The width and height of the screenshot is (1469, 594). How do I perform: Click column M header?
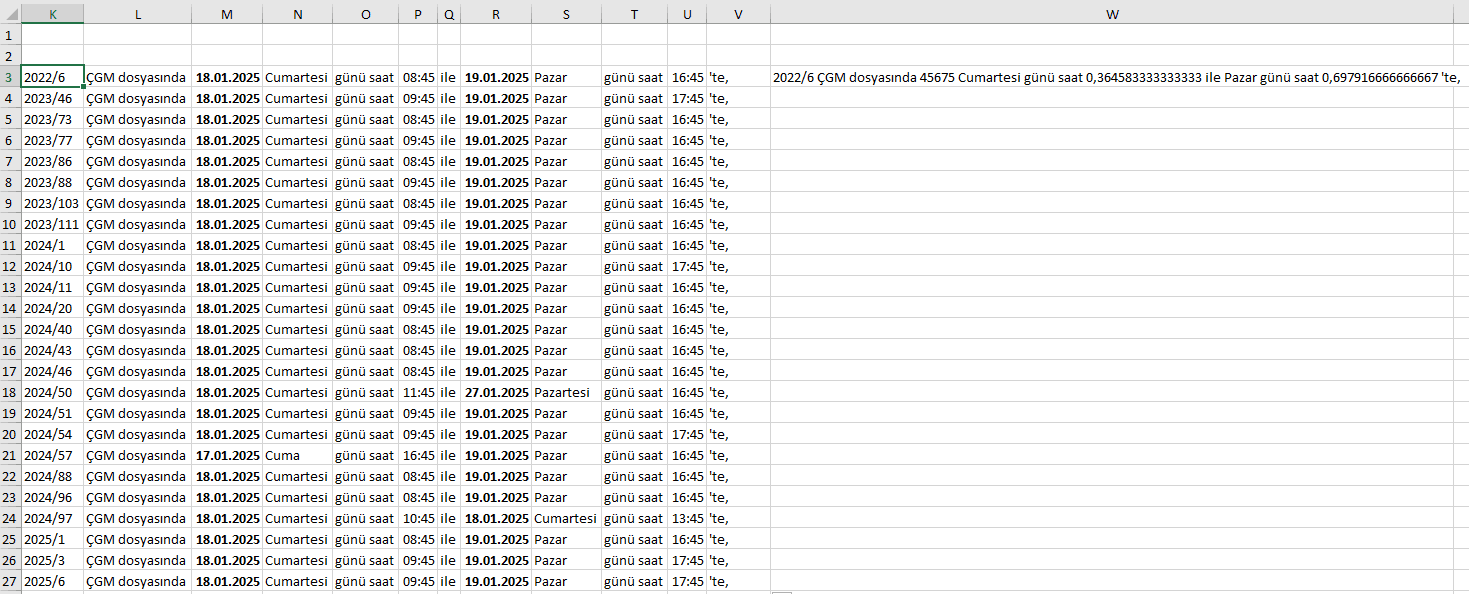click(x=227, y=14)
